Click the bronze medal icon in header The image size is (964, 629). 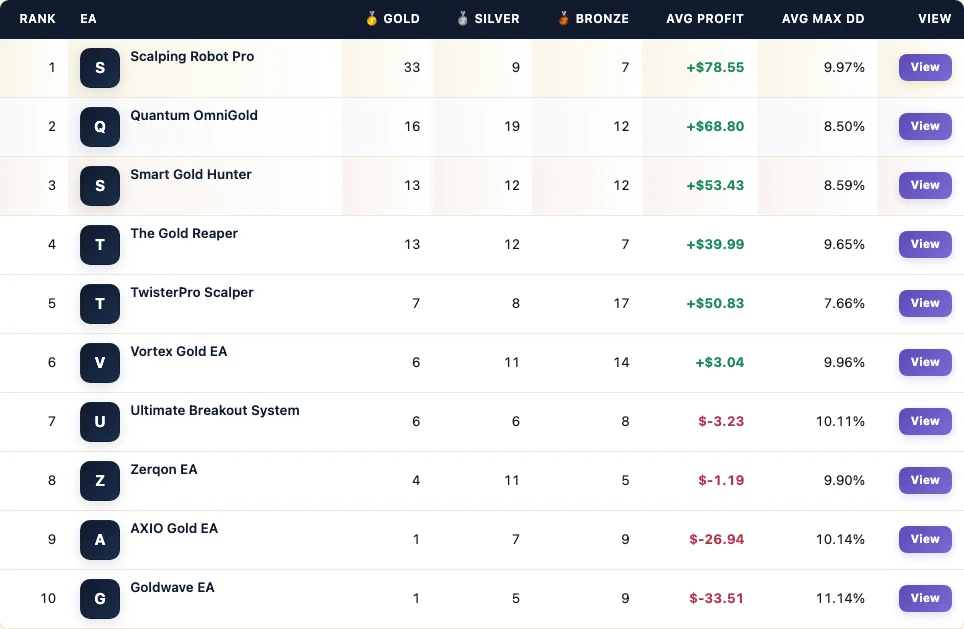point(564,18)
